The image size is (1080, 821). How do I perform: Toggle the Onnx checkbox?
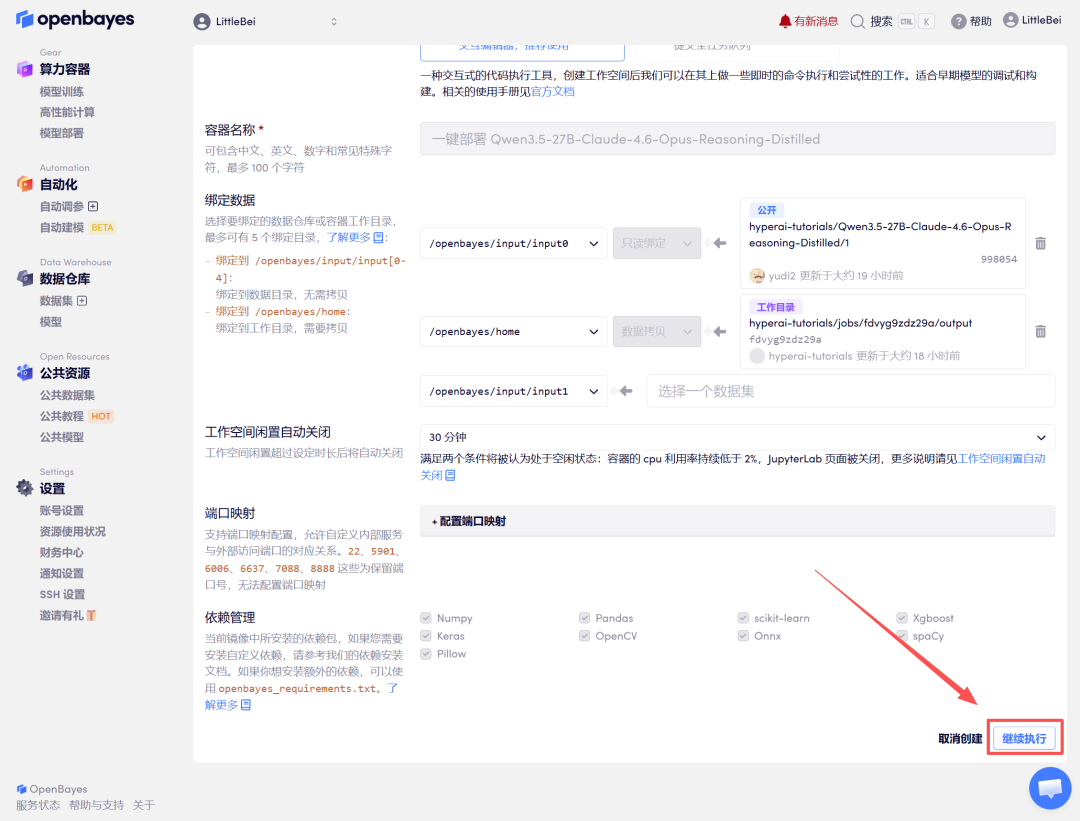pos(743,636)
